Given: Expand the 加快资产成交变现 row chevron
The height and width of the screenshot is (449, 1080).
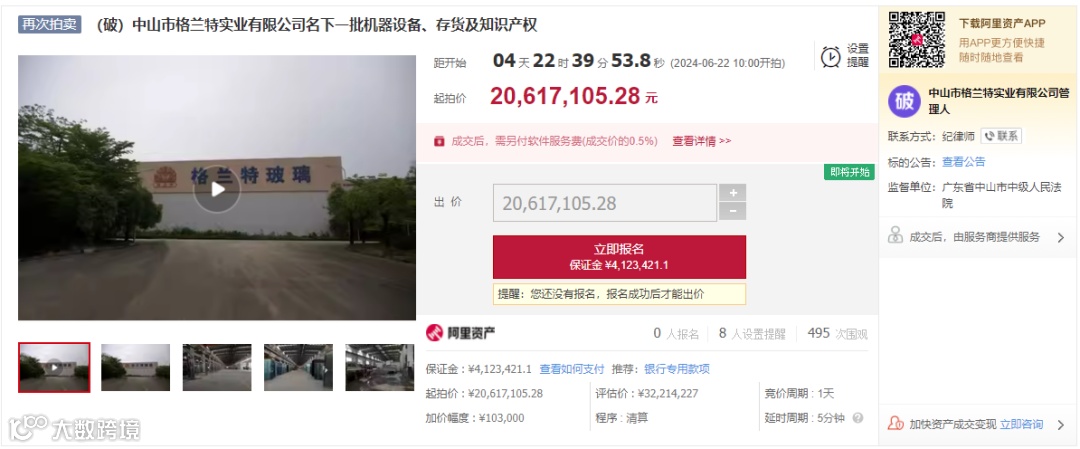Looking at the screenshot, I should pos(1061,425).
